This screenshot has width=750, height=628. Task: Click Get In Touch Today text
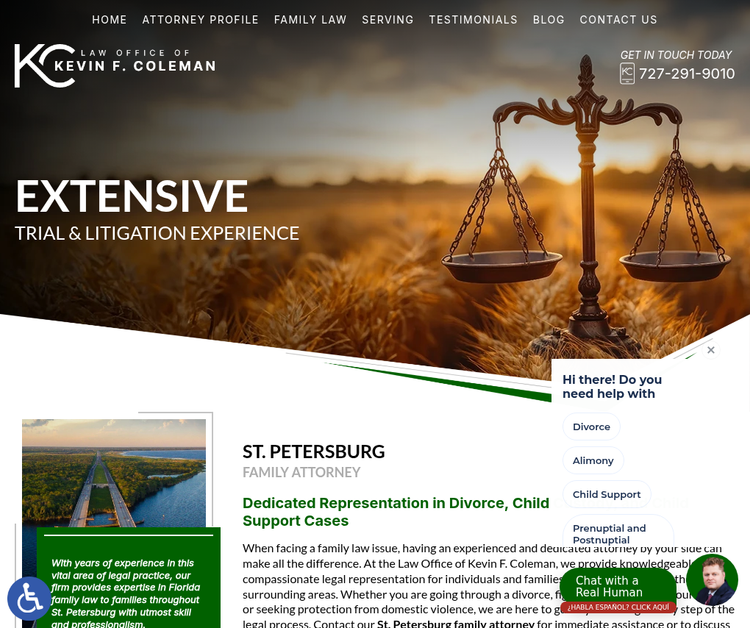676,55
